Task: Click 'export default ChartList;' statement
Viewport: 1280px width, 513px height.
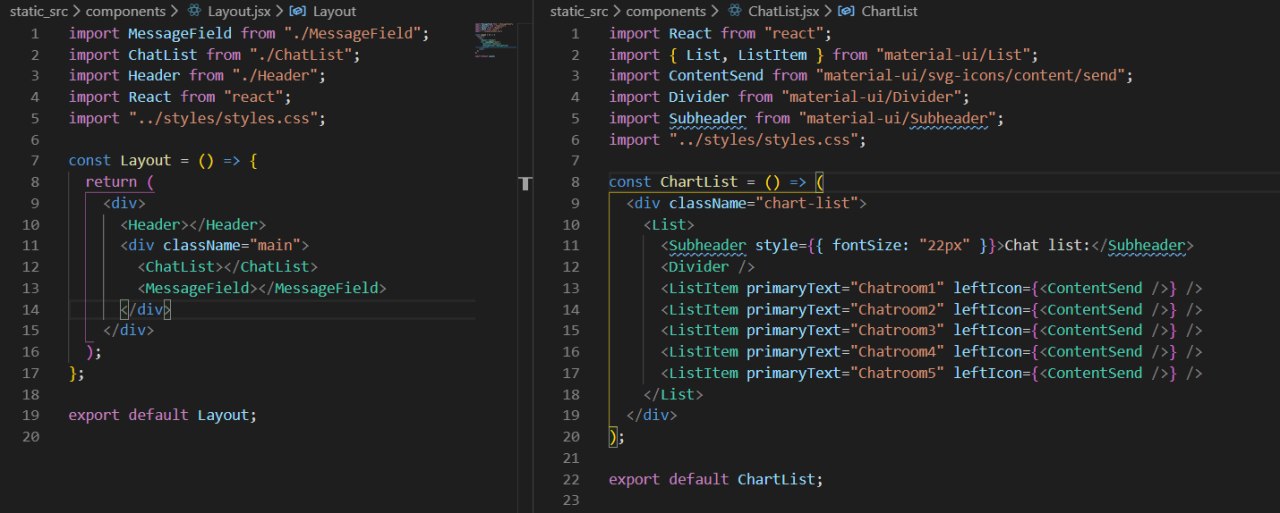Action: click(716, 479)
